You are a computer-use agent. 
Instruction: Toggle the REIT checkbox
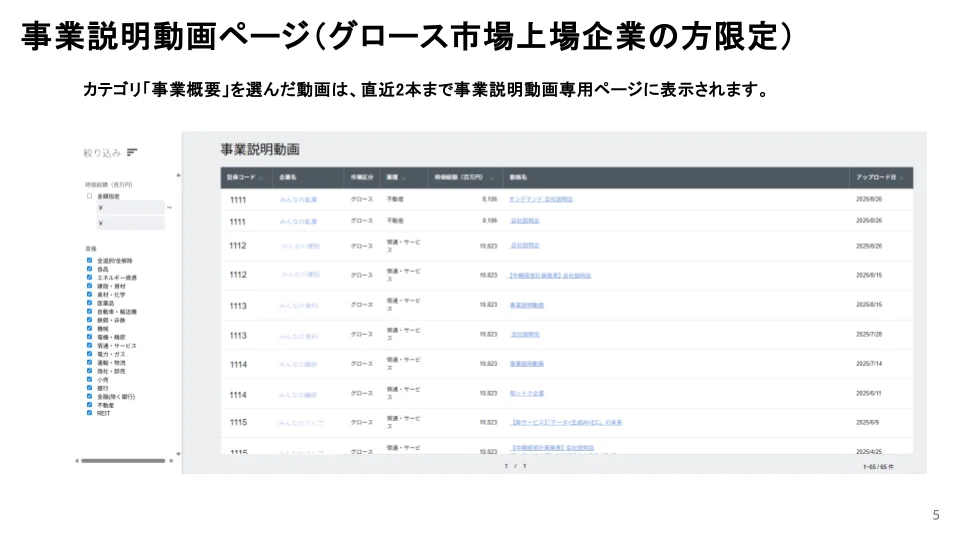tap(89, 413)
